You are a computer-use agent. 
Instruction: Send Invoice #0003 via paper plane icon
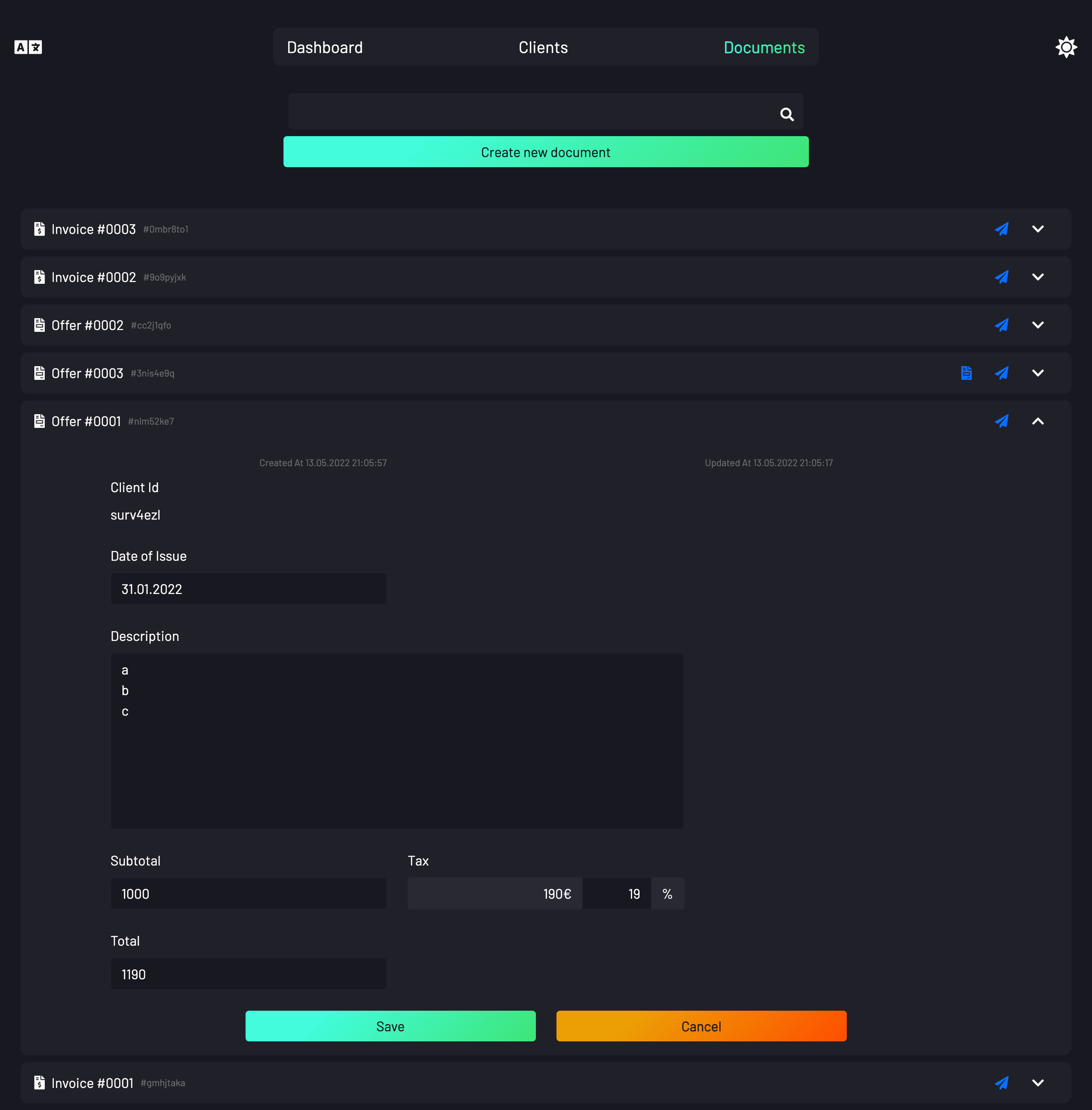tap(1001, 229)
